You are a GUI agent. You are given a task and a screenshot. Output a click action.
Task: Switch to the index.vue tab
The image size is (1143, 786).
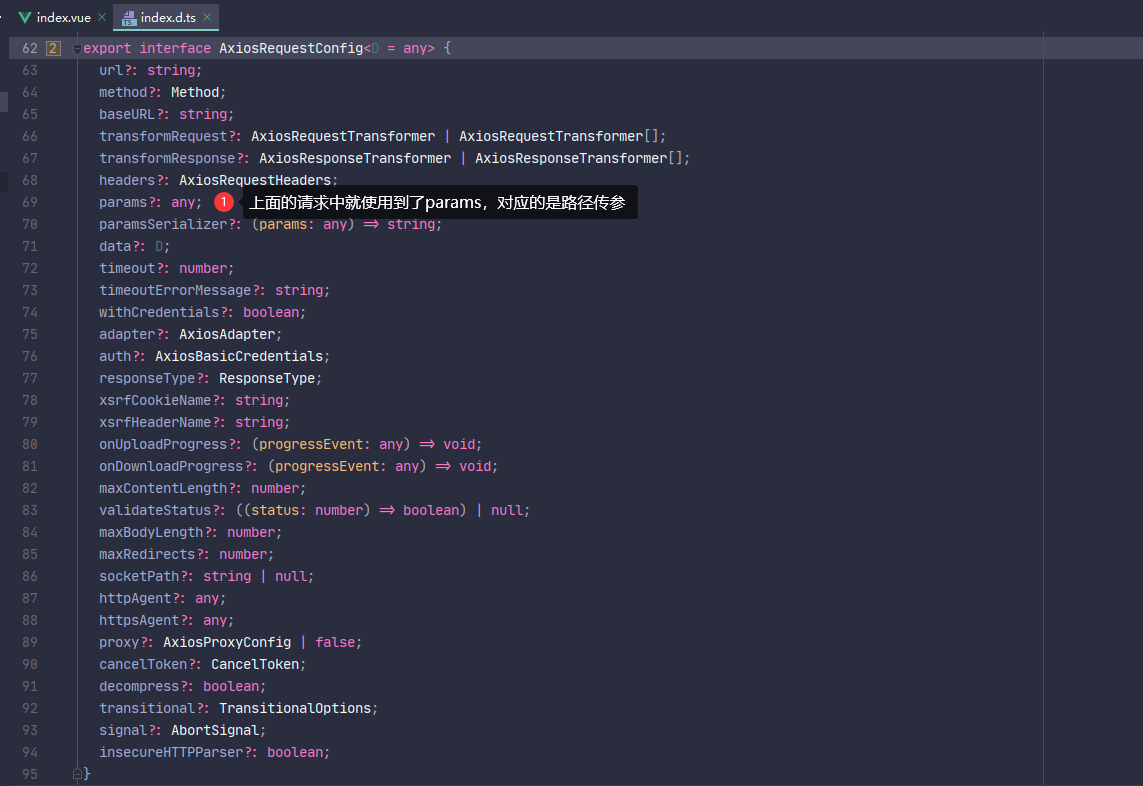63,17
